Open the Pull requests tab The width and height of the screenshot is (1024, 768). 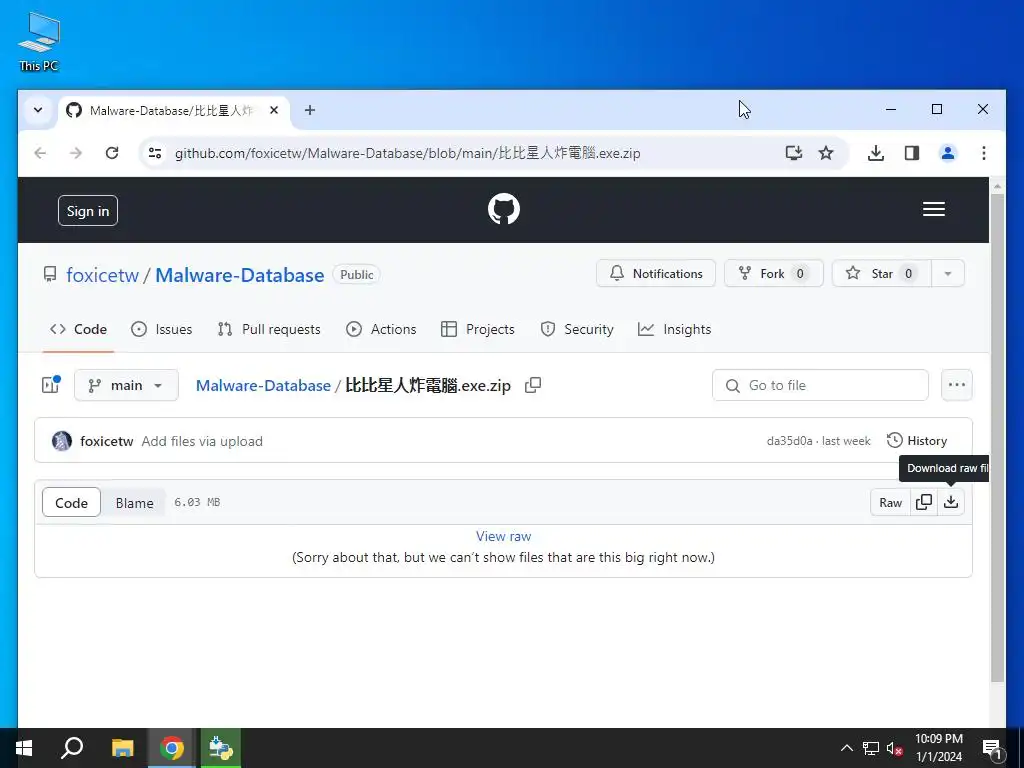click(269, 329)
